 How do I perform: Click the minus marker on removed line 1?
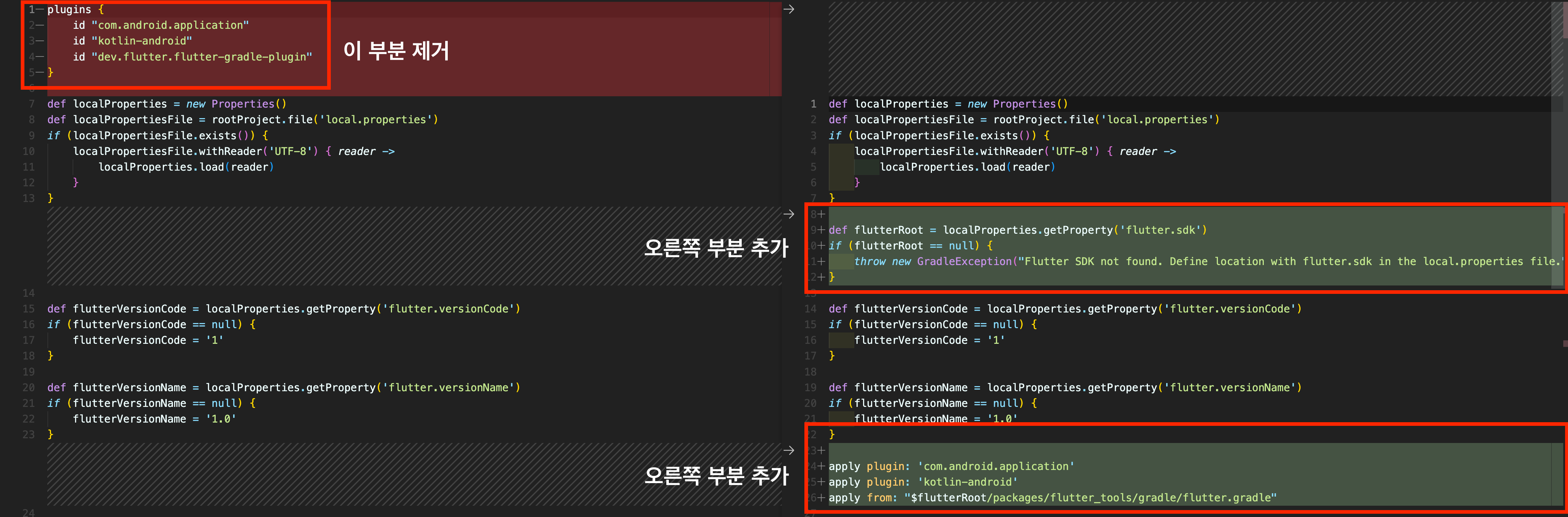pos(40,10)
